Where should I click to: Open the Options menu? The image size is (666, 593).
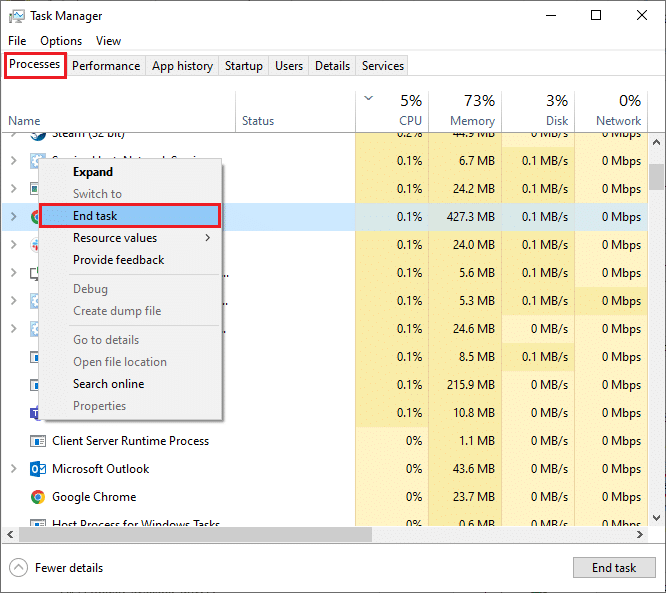pyautogui.click(x=61, y=41)
